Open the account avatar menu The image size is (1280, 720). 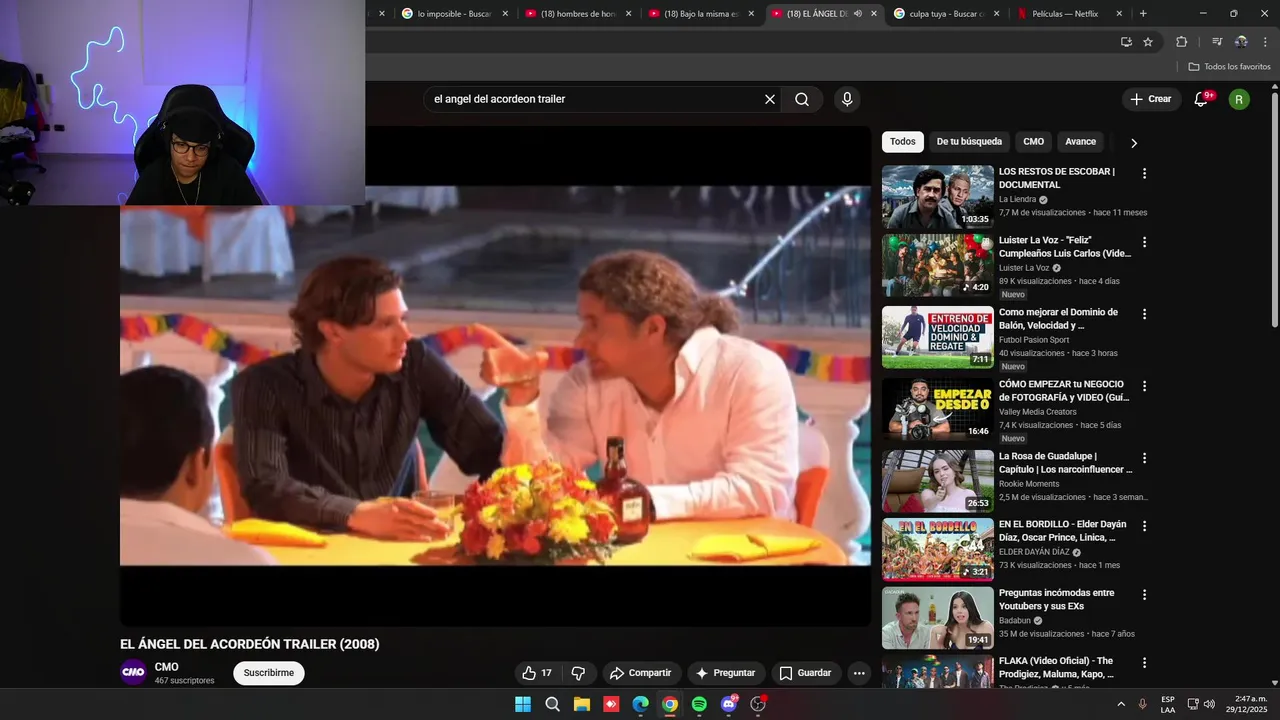1239,99
